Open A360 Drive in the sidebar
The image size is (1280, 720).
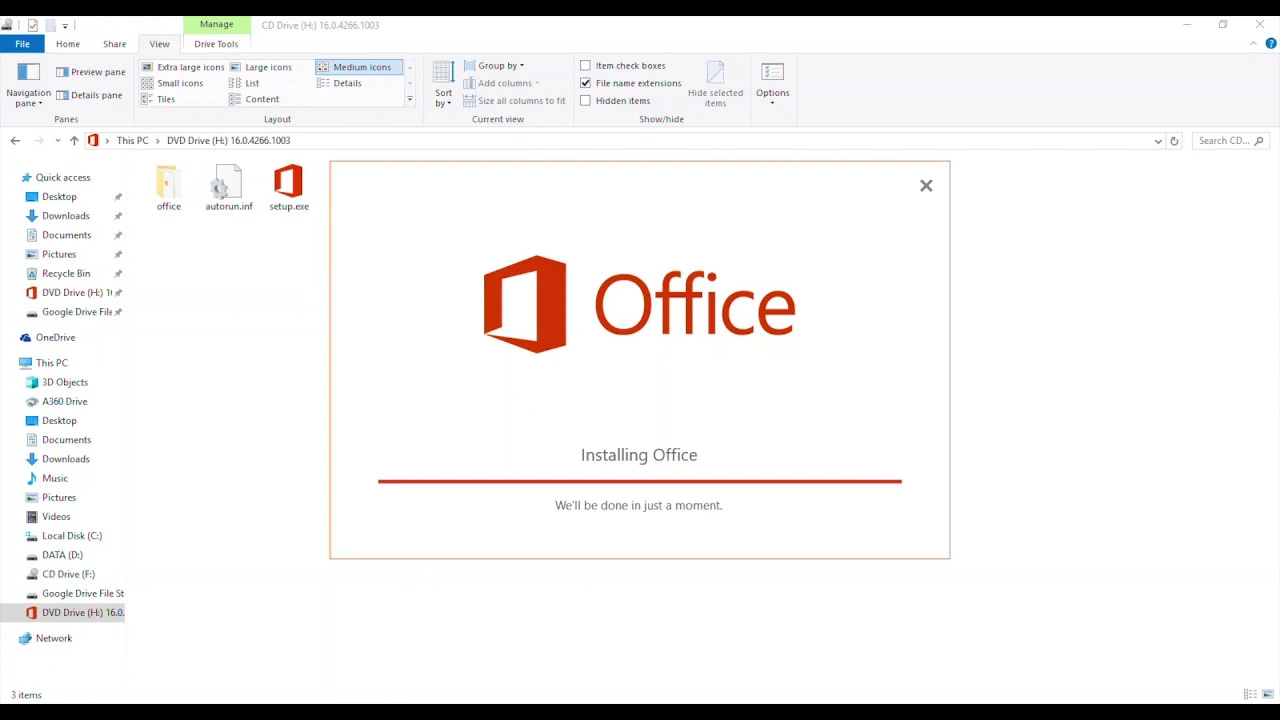pyautogui.click(x=64, y=401)
